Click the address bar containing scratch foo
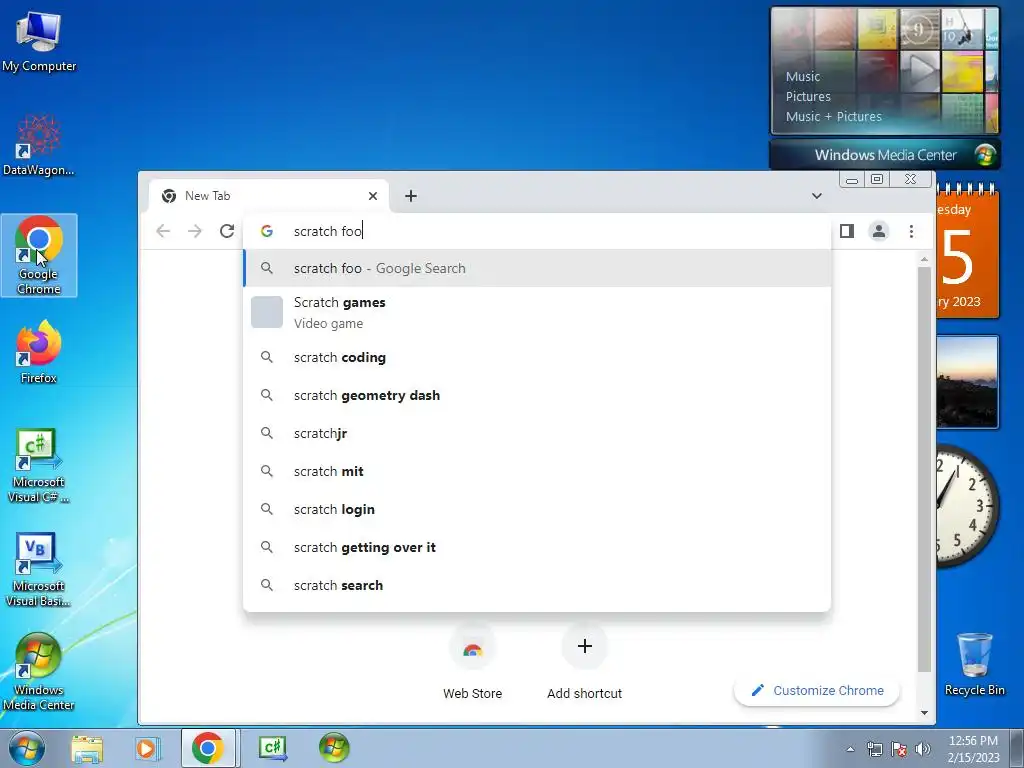The image size is (1024, 768). tap(537, 231)
